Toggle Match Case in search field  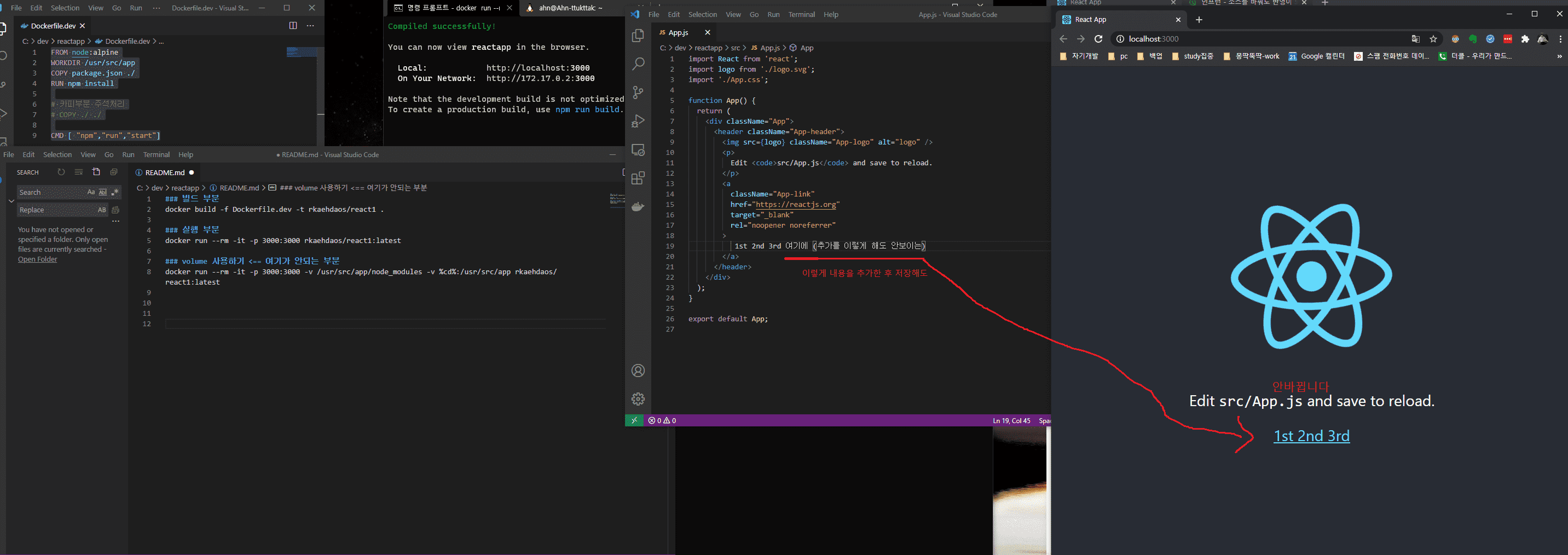pos(91,192)
